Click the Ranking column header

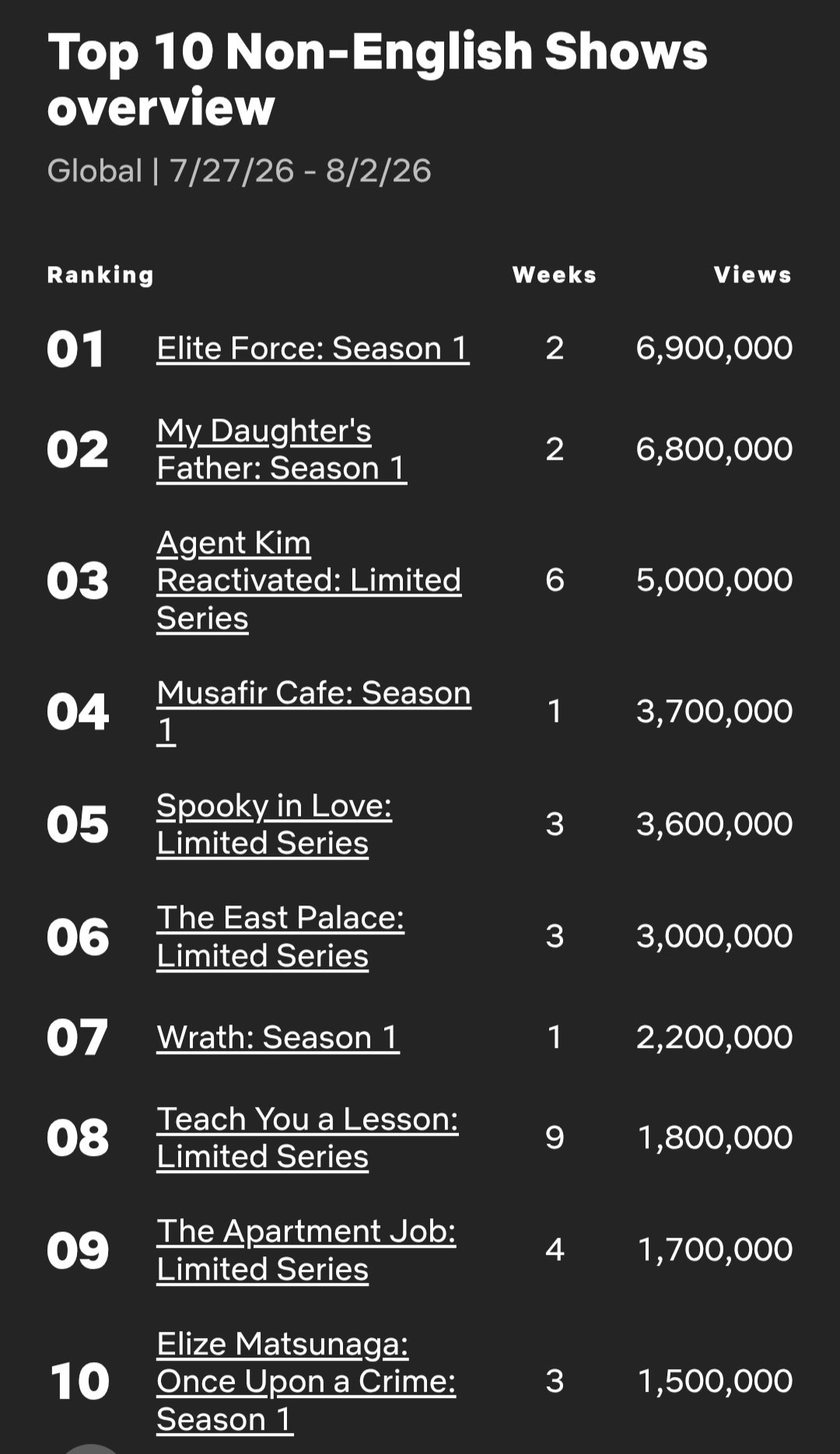(100, 275)
